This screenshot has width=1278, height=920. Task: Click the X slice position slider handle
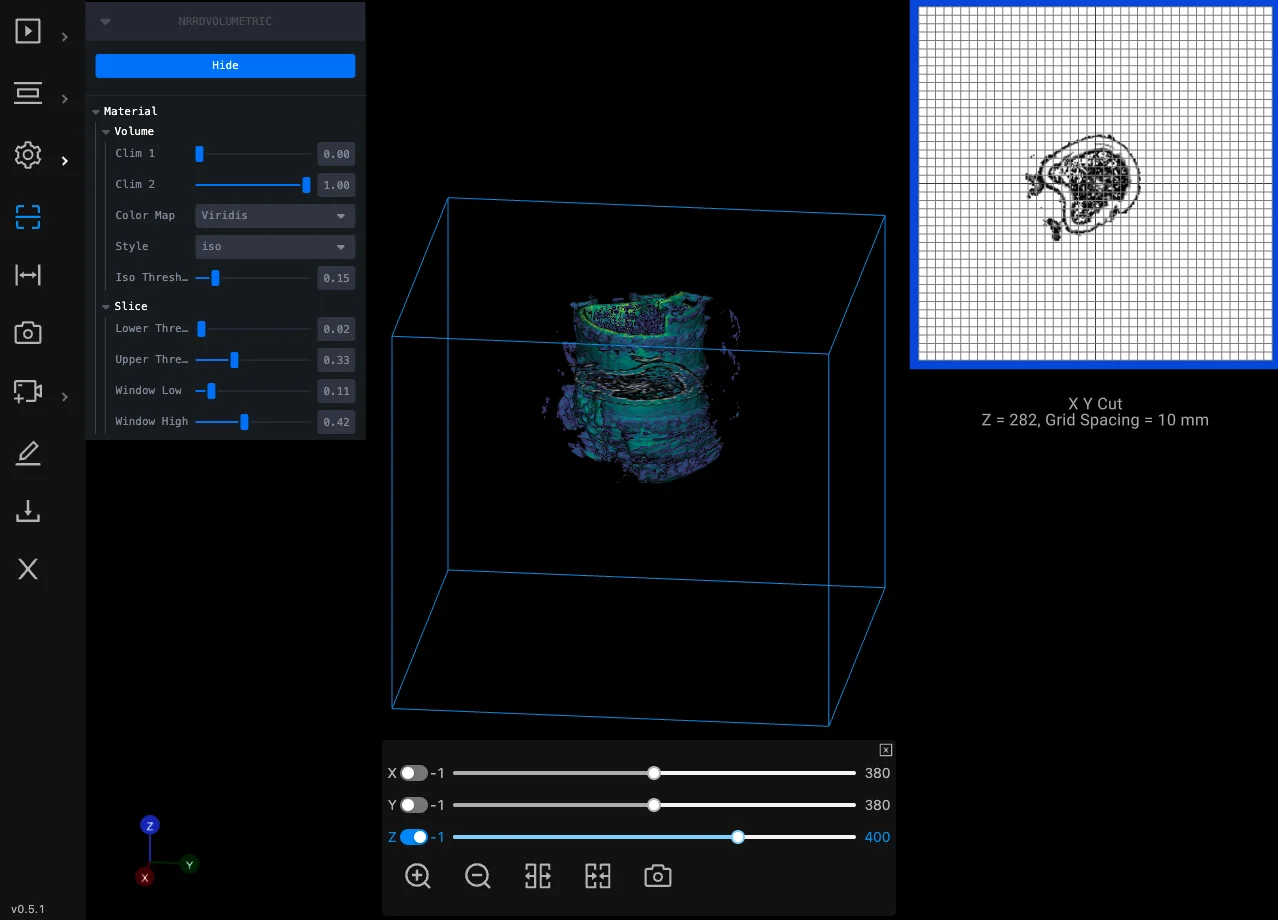pyautogui.click(x=654, y=773)
